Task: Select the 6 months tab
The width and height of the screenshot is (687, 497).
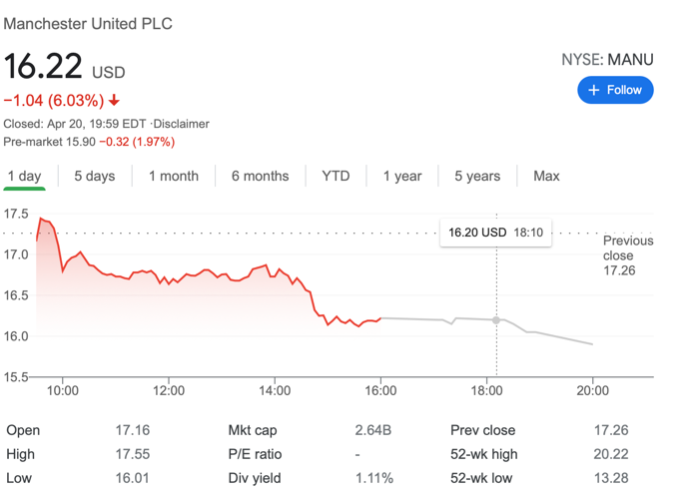Action: click(260, 176)
